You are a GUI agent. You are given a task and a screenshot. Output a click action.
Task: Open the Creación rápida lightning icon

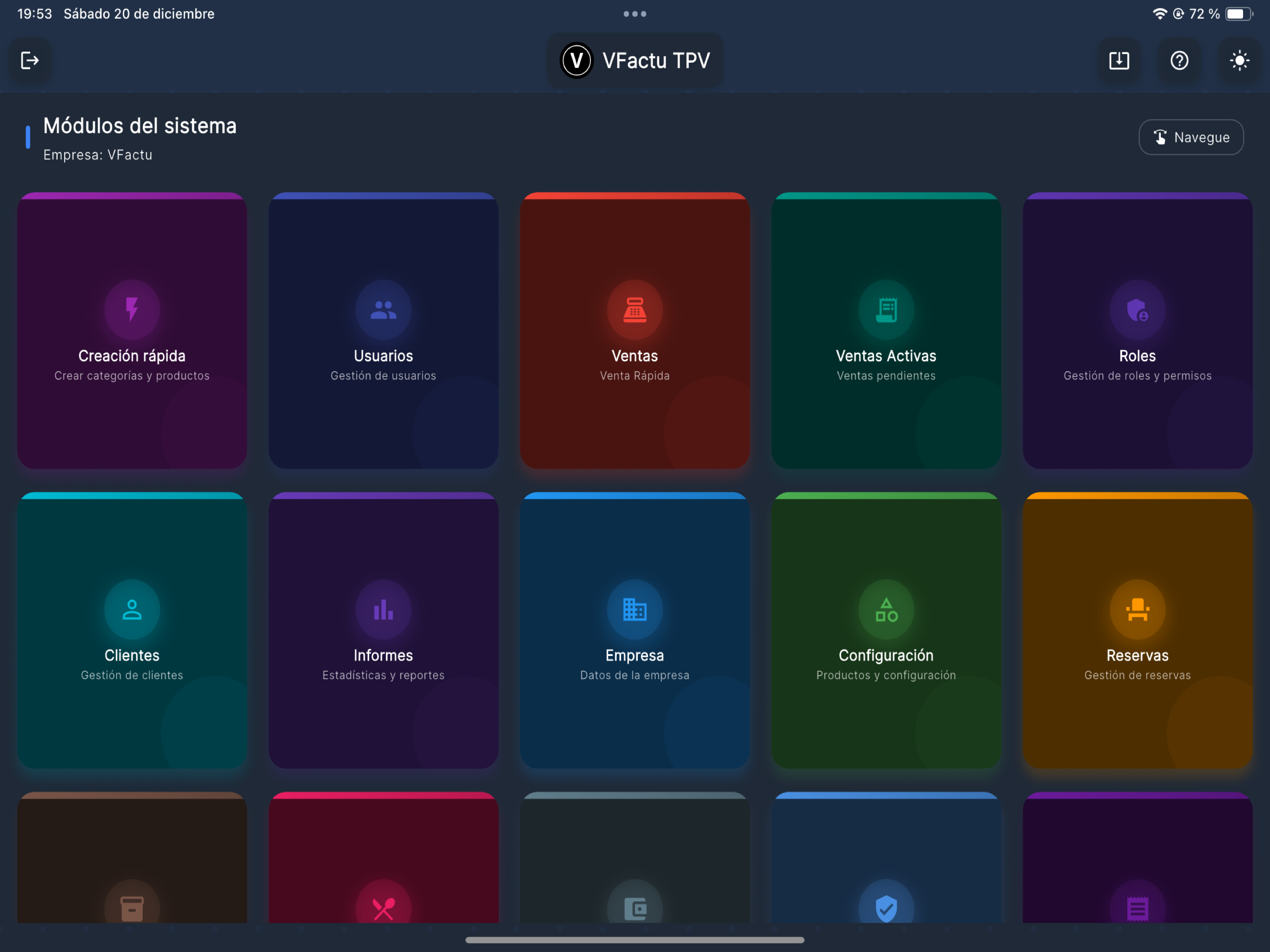tap(132, 310)
